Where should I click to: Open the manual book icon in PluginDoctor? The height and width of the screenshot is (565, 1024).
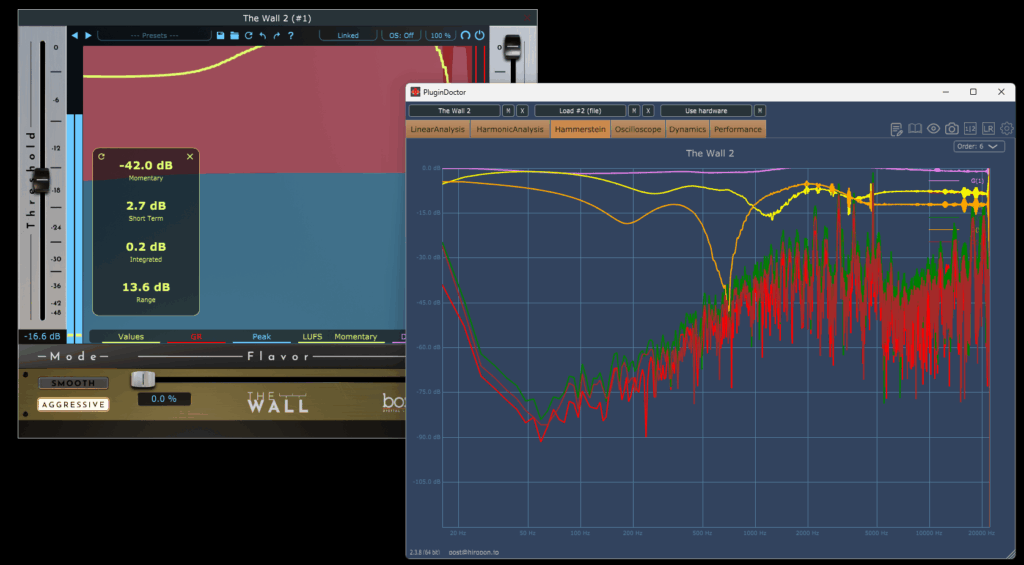coord(915,129)
